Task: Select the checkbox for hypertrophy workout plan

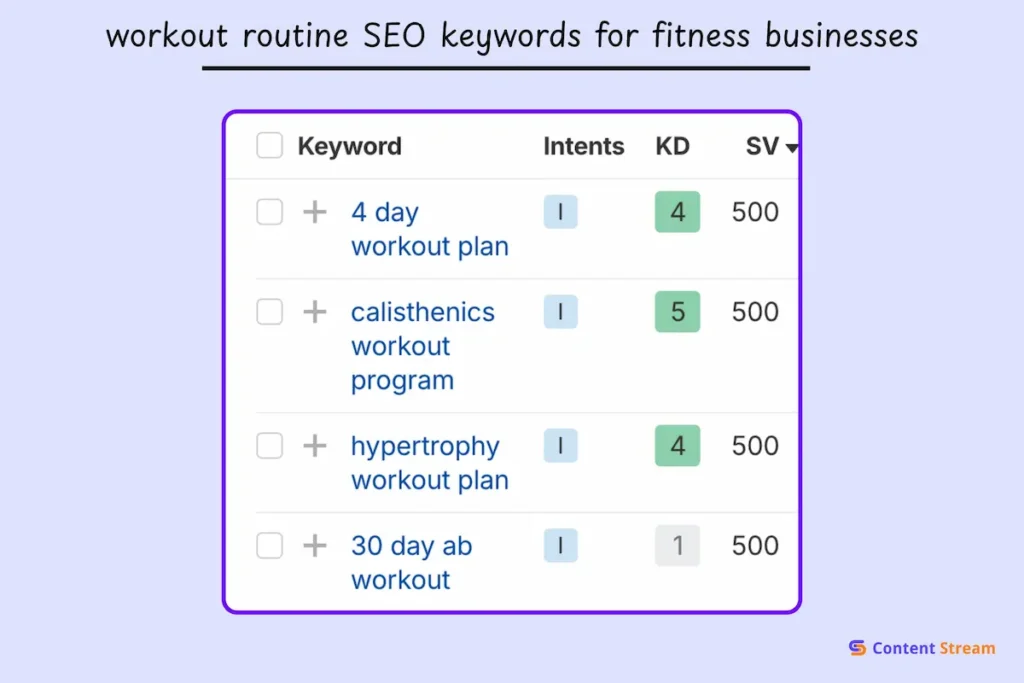Action: pyautogui.click(x=269, y=446)
